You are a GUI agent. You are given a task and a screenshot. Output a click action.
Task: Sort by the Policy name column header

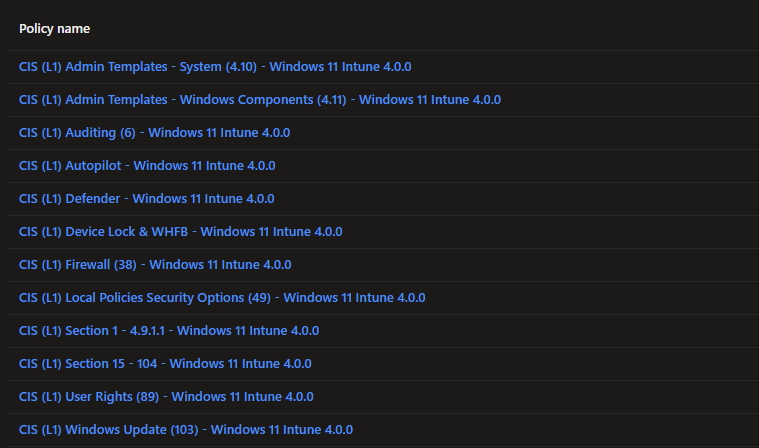pos(54,29)
